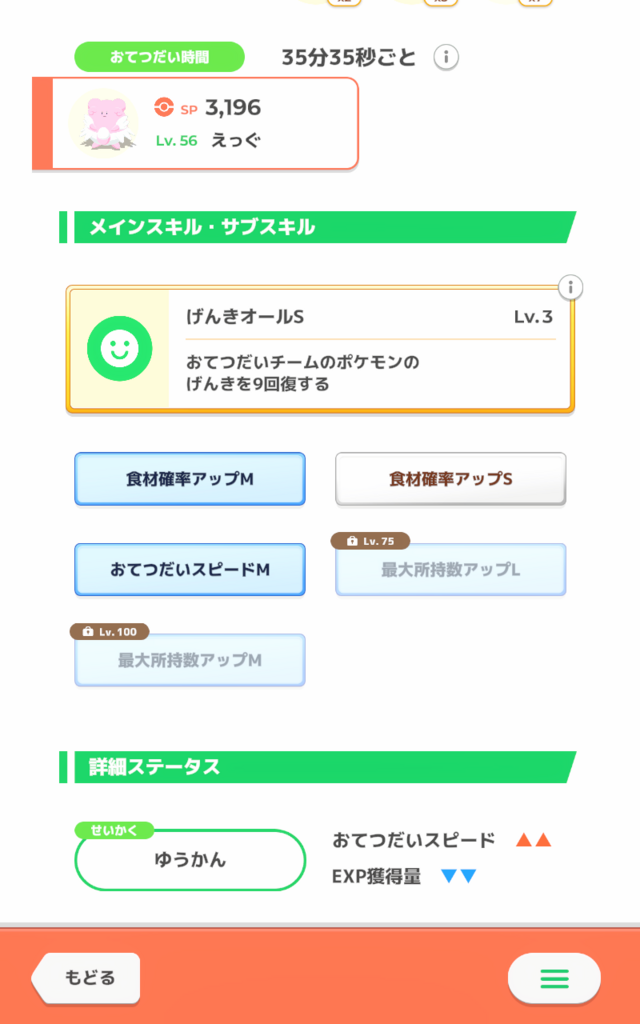
Task: Tap the pink Pokémon portrait thumbnail
Action: [x=104, y=123]
